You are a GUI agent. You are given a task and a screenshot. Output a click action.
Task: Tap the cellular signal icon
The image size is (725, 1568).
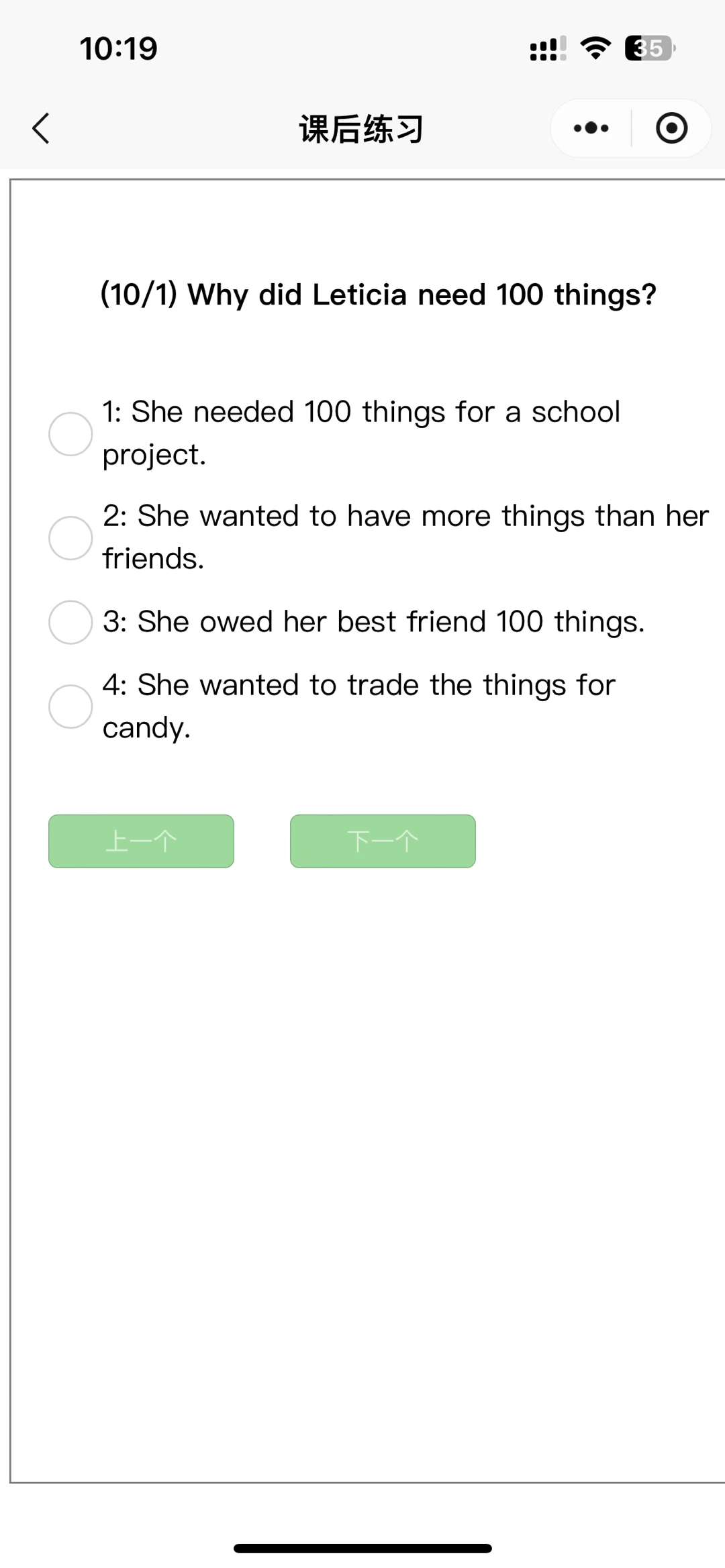[548, 48]
